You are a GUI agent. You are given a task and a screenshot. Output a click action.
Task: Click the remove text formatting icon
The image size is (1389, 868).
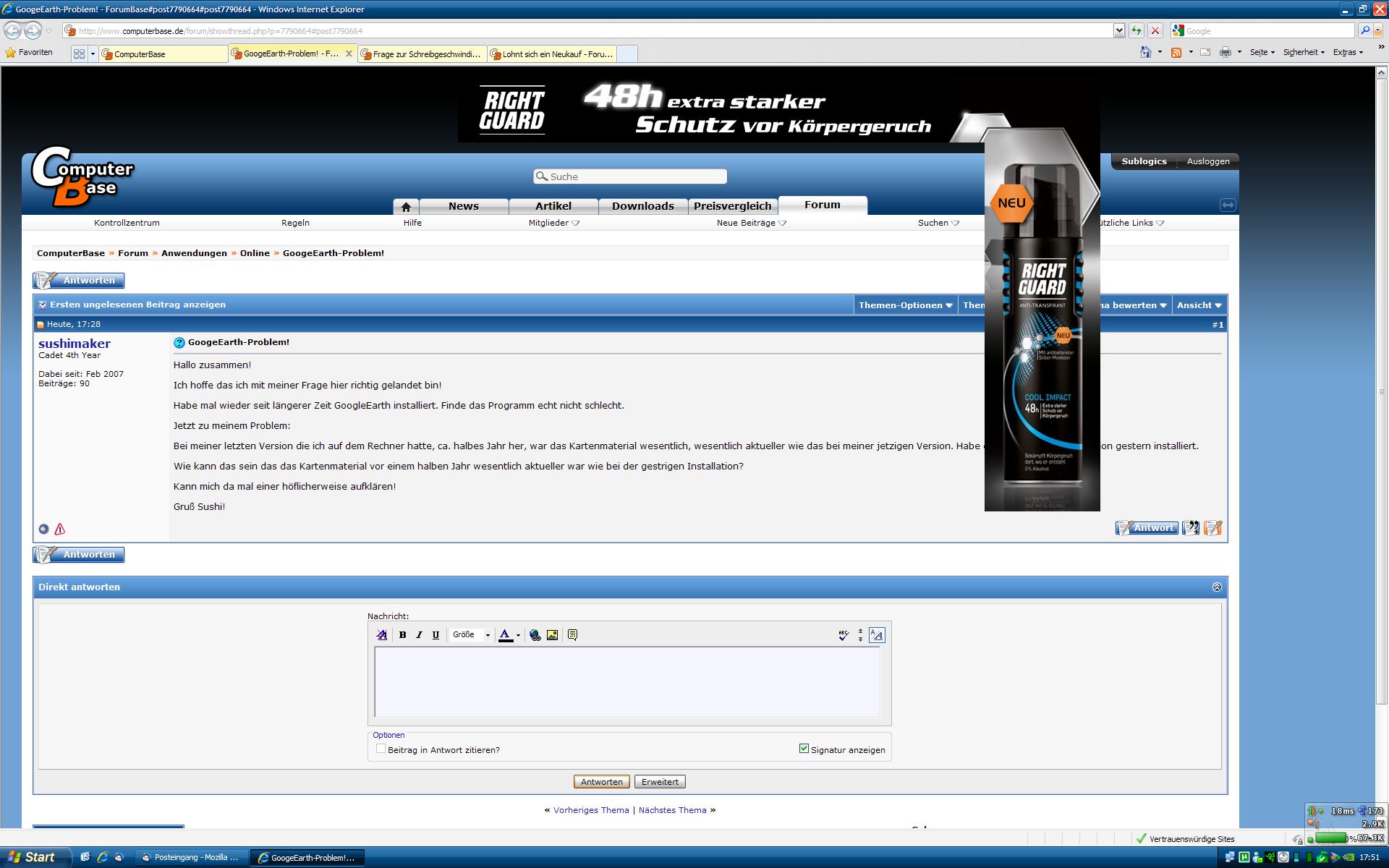(x=382, y=635)
